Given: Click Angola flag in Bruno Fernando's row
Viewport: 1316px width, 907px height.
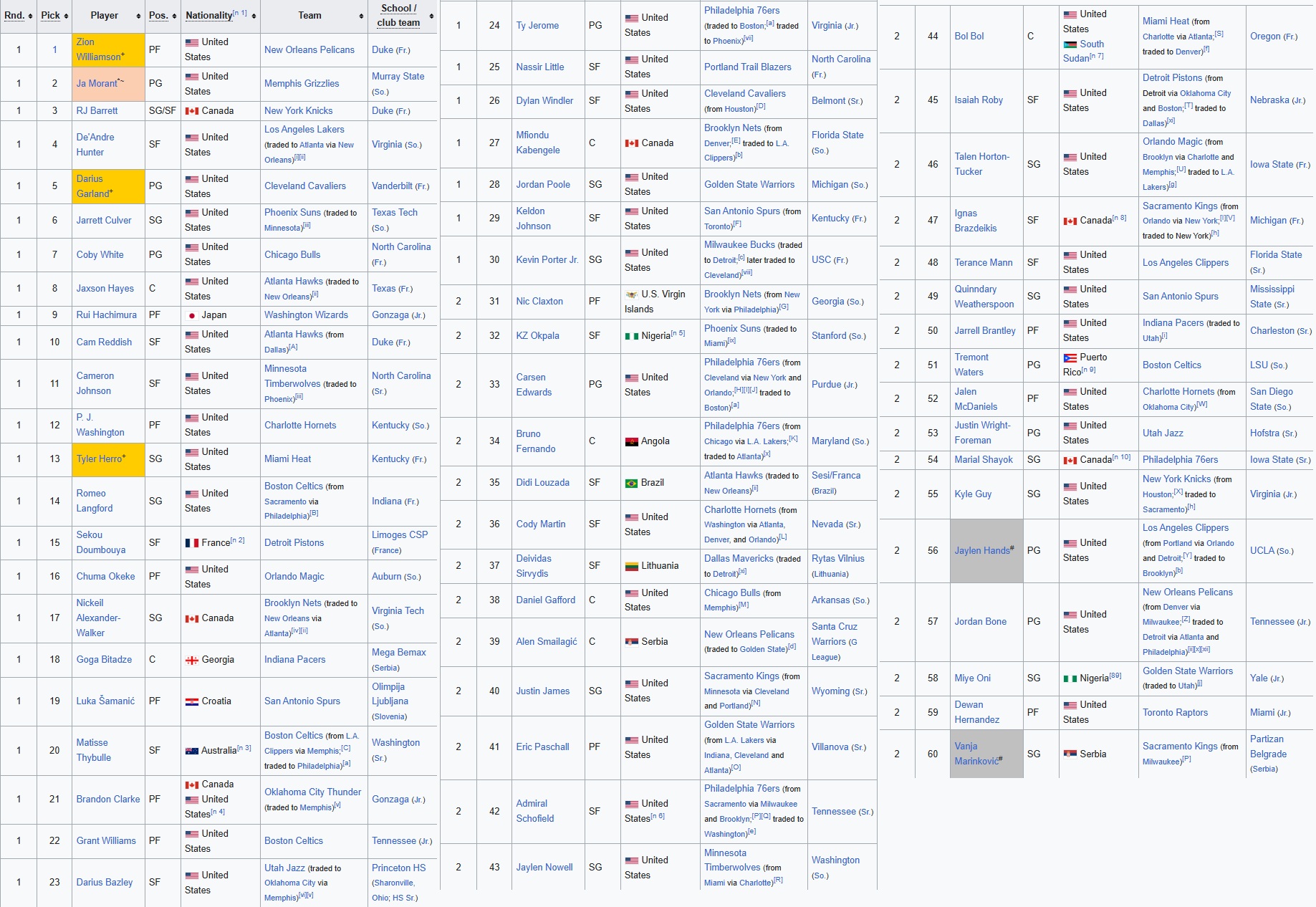Looking at the screenshot, I should click(x=631, y=441).
